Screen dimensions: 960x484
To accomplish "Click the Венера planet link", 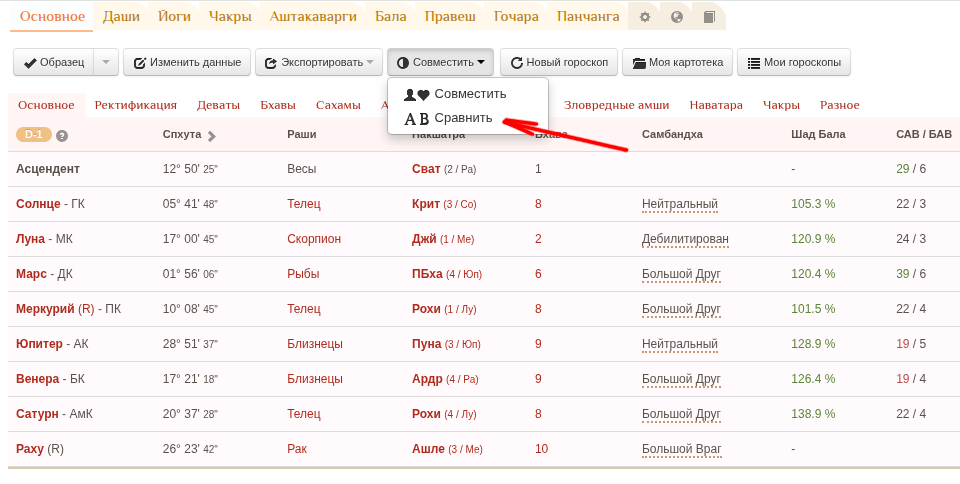I will point(37,379).
